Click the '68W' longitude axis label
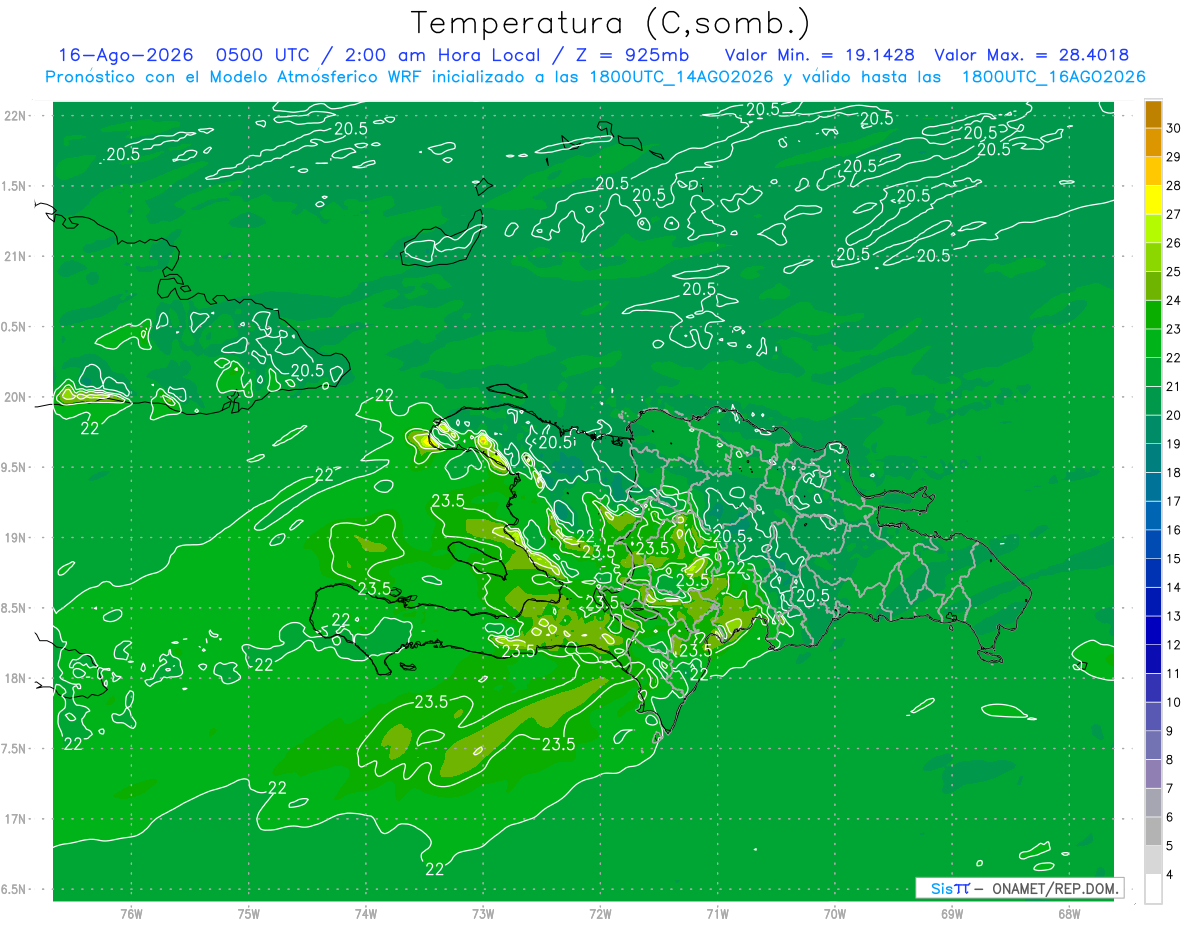 [1069, 914]
